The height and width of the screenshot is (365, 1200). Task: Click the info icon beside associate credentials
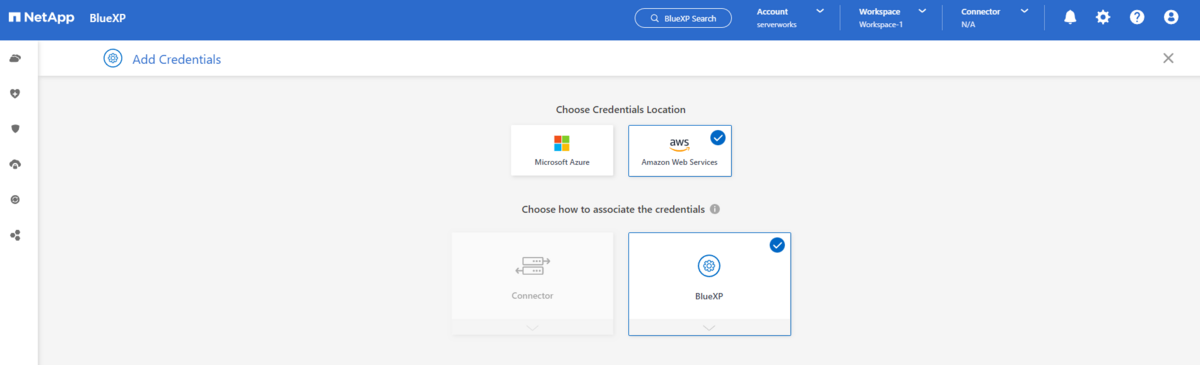click(x=715, y=210)
